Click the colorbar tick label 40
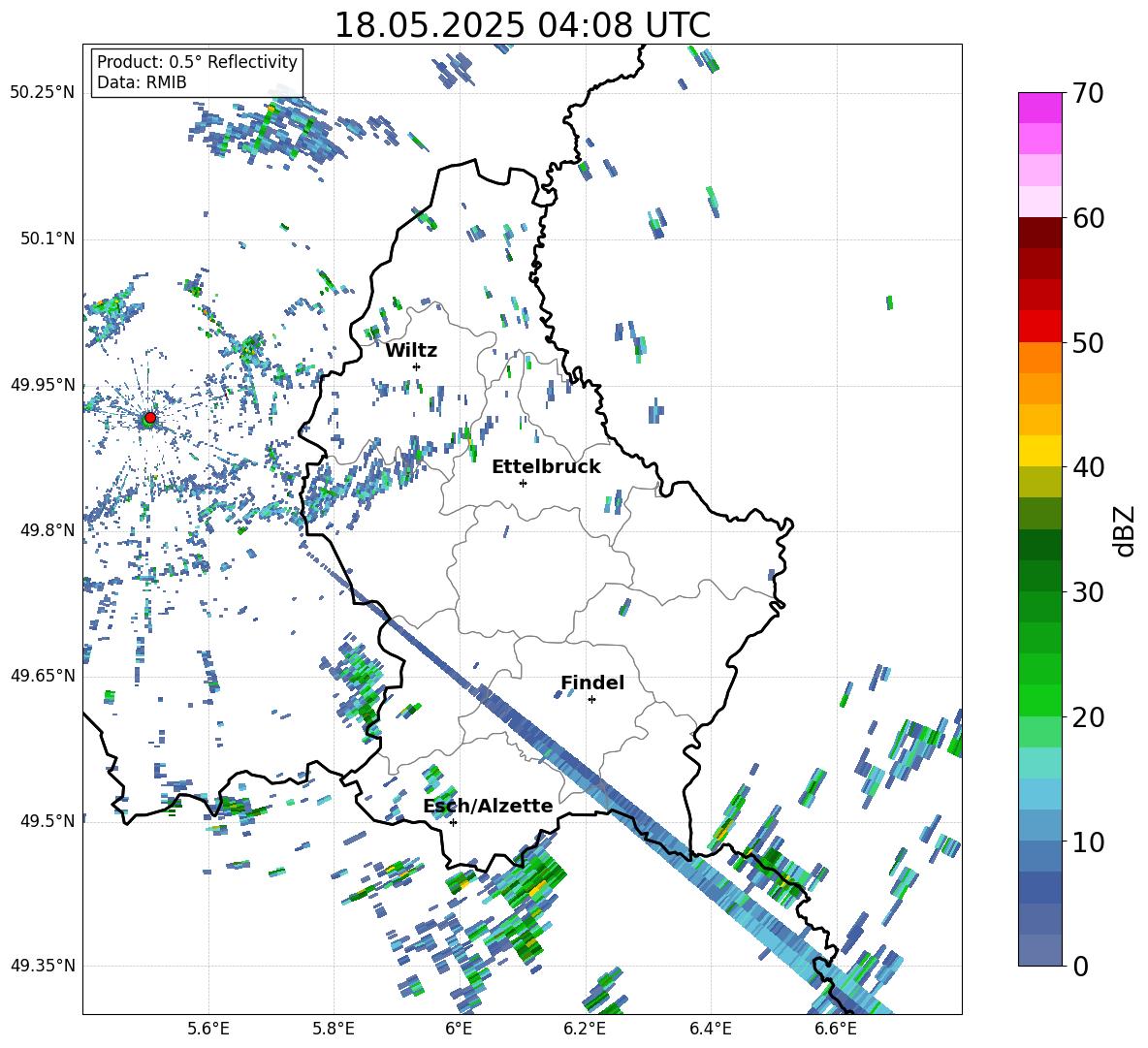The width and height of the screenshot is (1148, 1048). click(1088, 467)
